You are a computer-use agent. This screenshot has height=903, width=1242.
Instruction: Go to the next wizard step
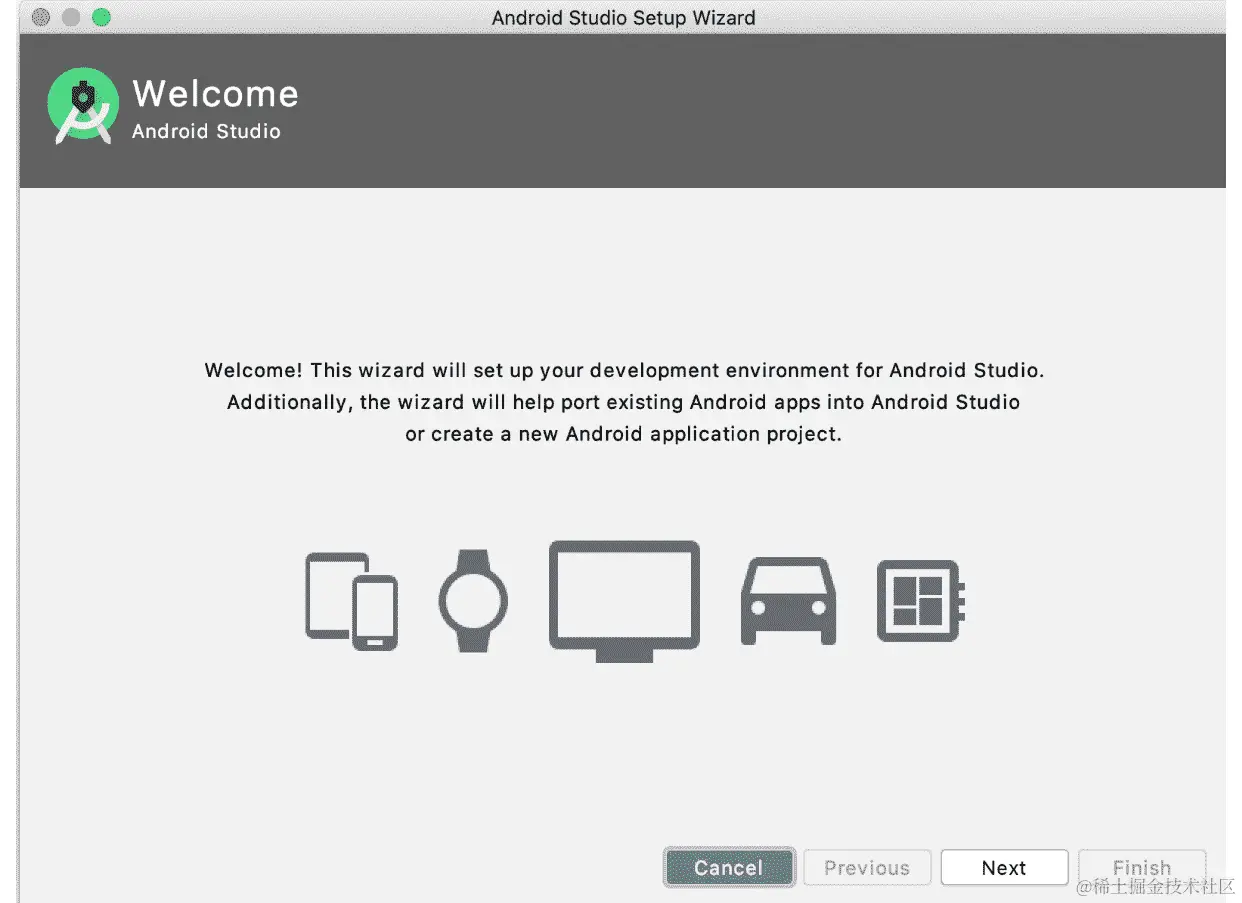pos(1004,868)
